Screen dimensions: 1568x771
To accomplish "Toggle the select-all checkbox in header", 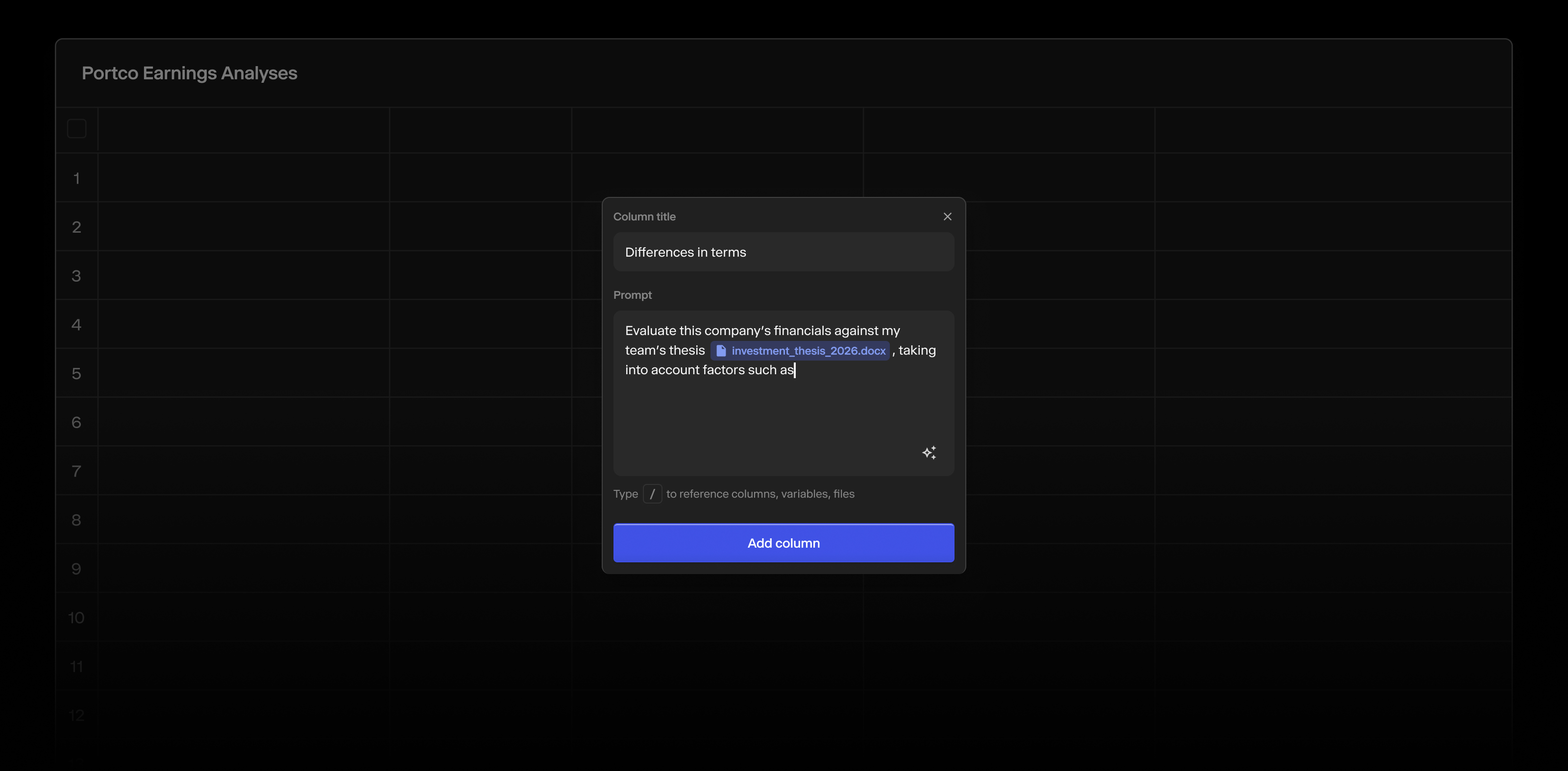I will 77,129.
